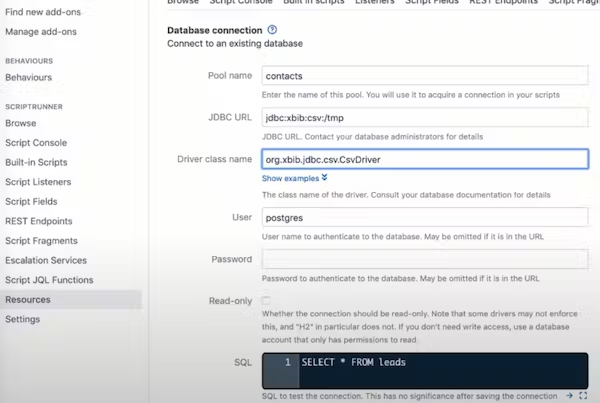The image size is (600, 403).
Task: Click the run SQL arrow icon
Action: [x=569, y=396]
